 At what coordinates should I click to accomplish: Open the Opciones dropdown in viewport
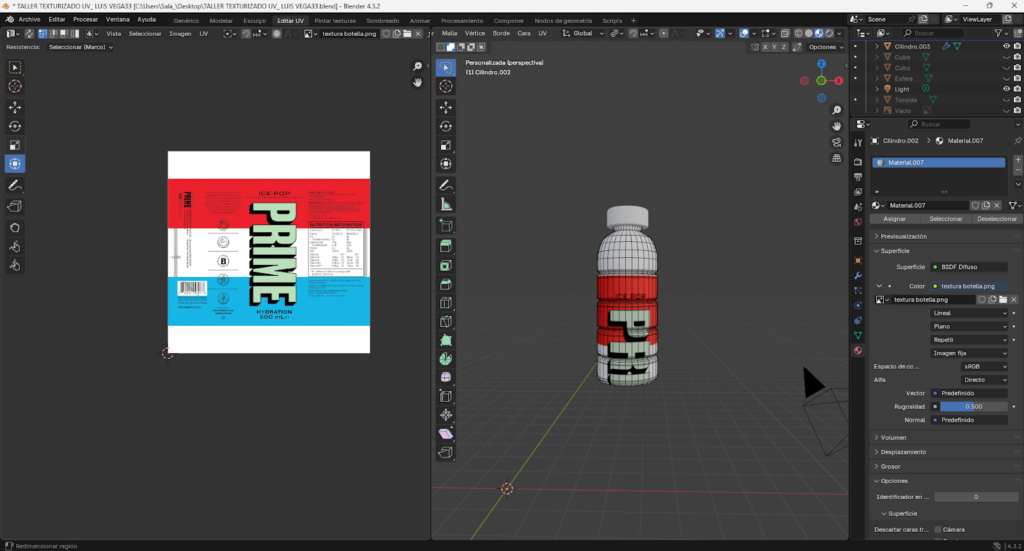[x=826, y=47]
